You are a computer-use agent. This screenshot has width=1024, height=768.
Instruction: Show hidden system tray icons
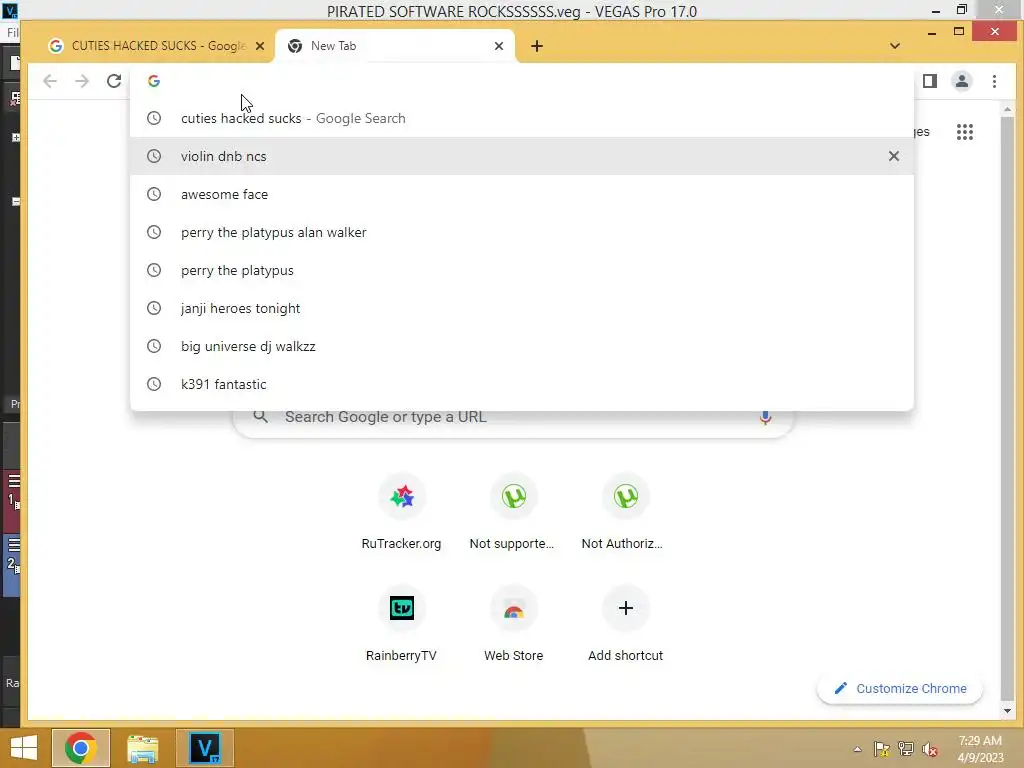point(857,750)
